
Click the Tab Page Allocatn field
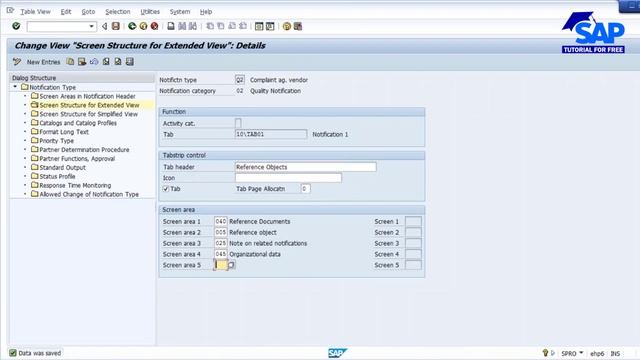305,189
